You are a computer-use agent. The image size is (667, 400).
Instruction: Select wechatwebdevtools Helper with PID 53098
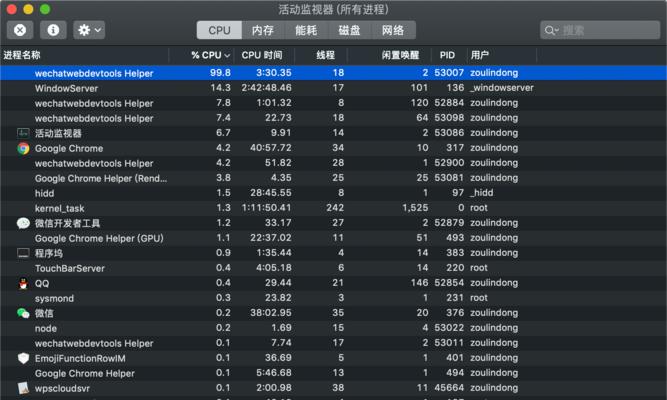pos(334,118)
